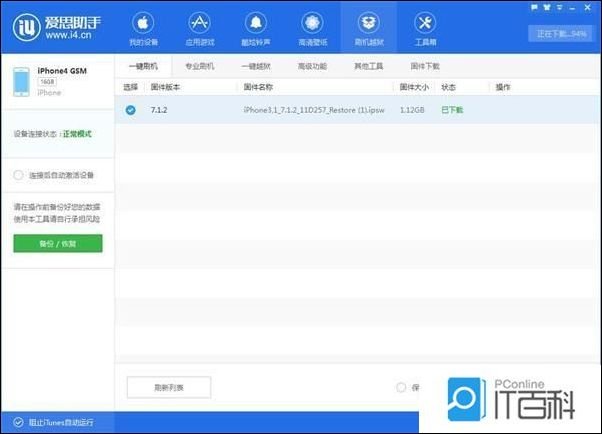Click the 固件大小 column header
This screenshot has width=602, height=434.
[414, 87]
